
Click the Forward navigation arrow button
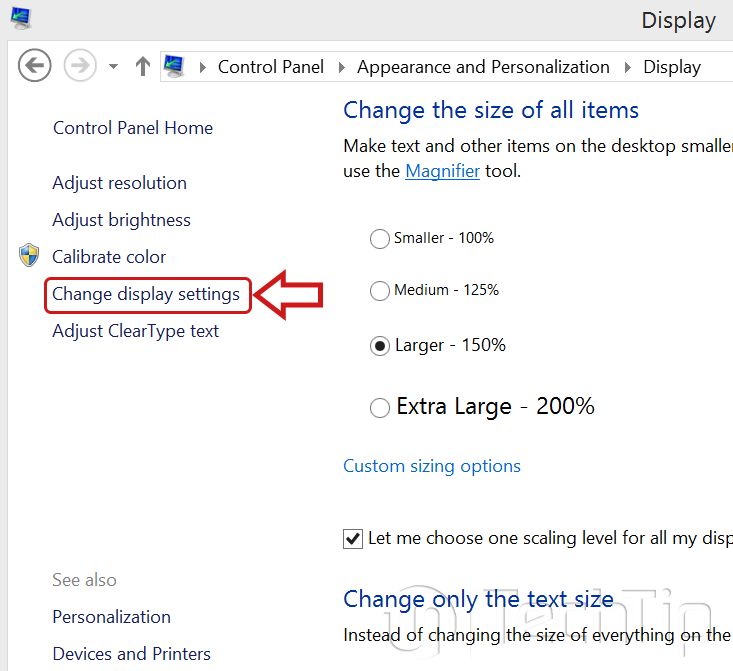click(x=79, y=66)
